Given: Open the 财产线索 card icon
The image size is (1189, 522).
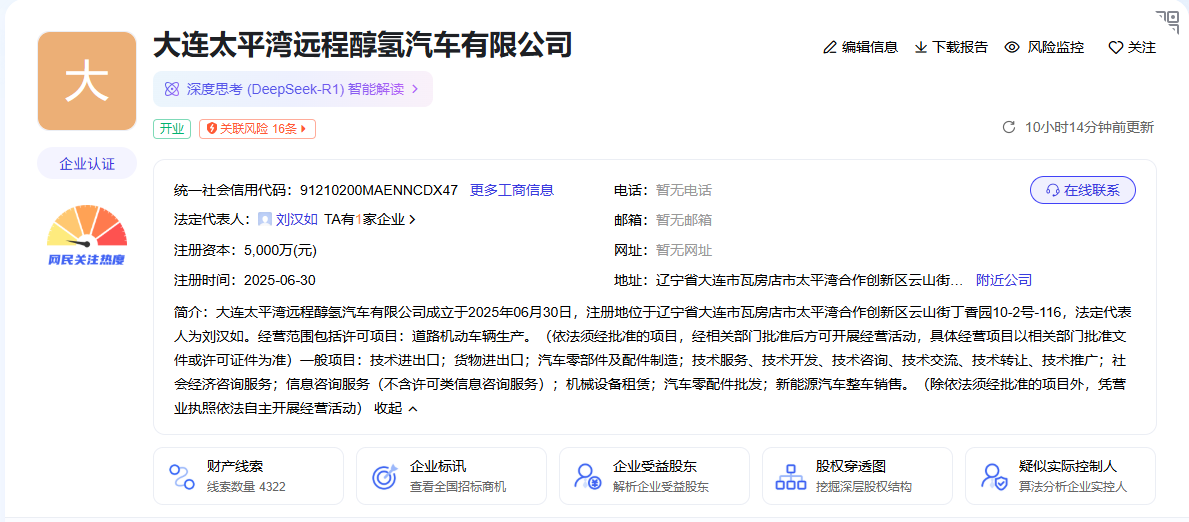Looking at the screenshot, I should click(x=182, y=476).
